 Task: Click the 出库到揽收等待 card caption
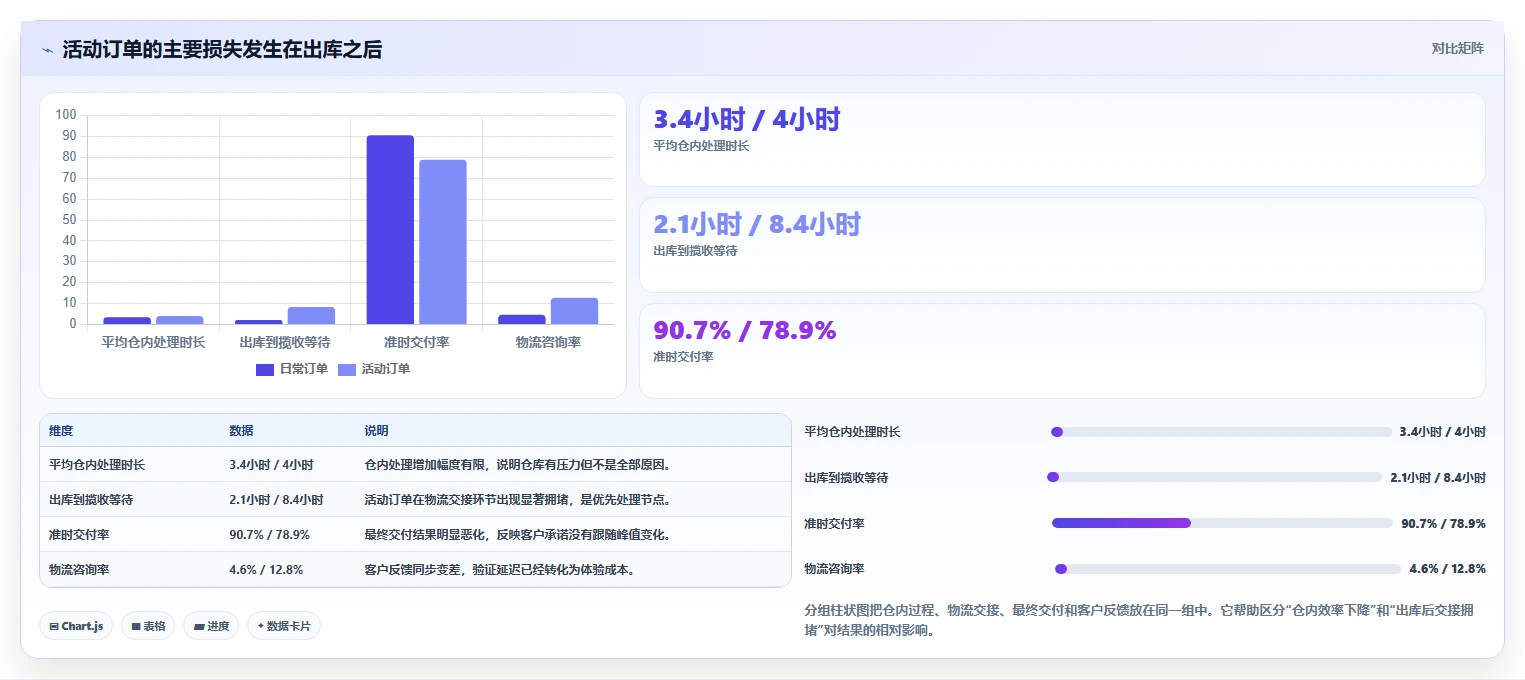pyautogui.click(x=695, y=251)
